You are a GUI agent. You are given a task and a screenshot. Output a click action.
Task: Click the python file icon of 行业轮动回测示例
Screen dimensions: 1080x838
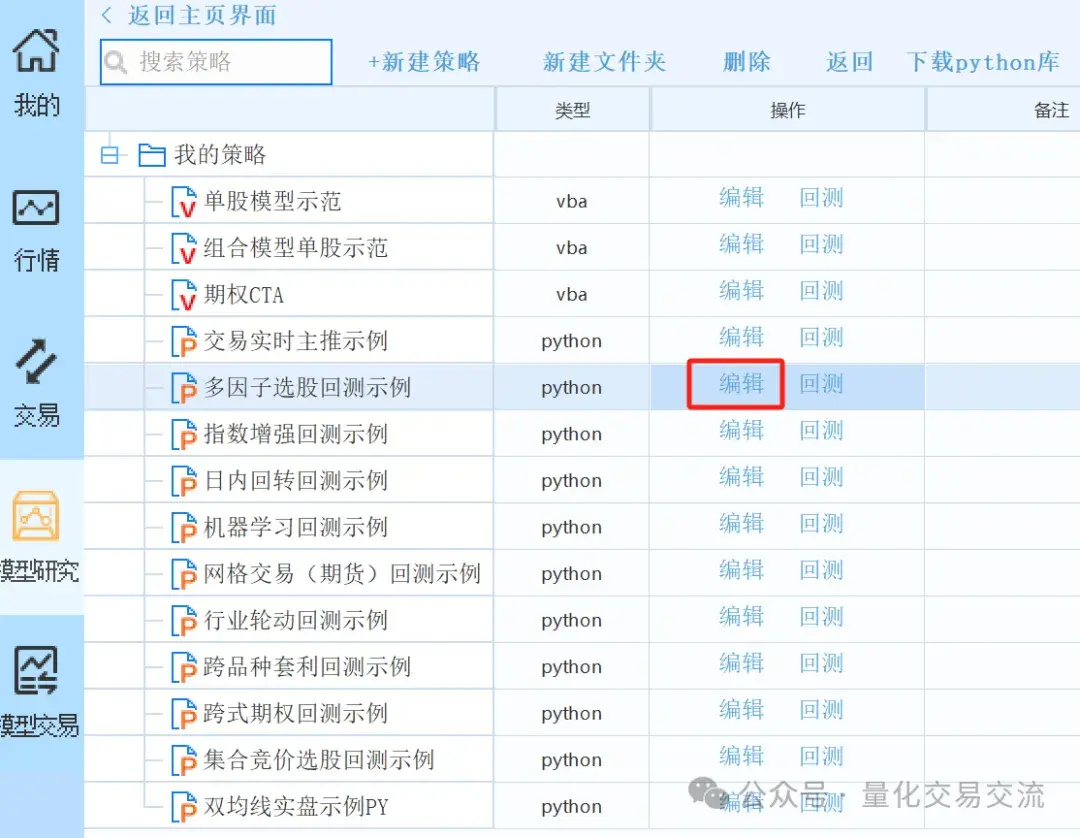pyautogui.click(x=184, y=620)
